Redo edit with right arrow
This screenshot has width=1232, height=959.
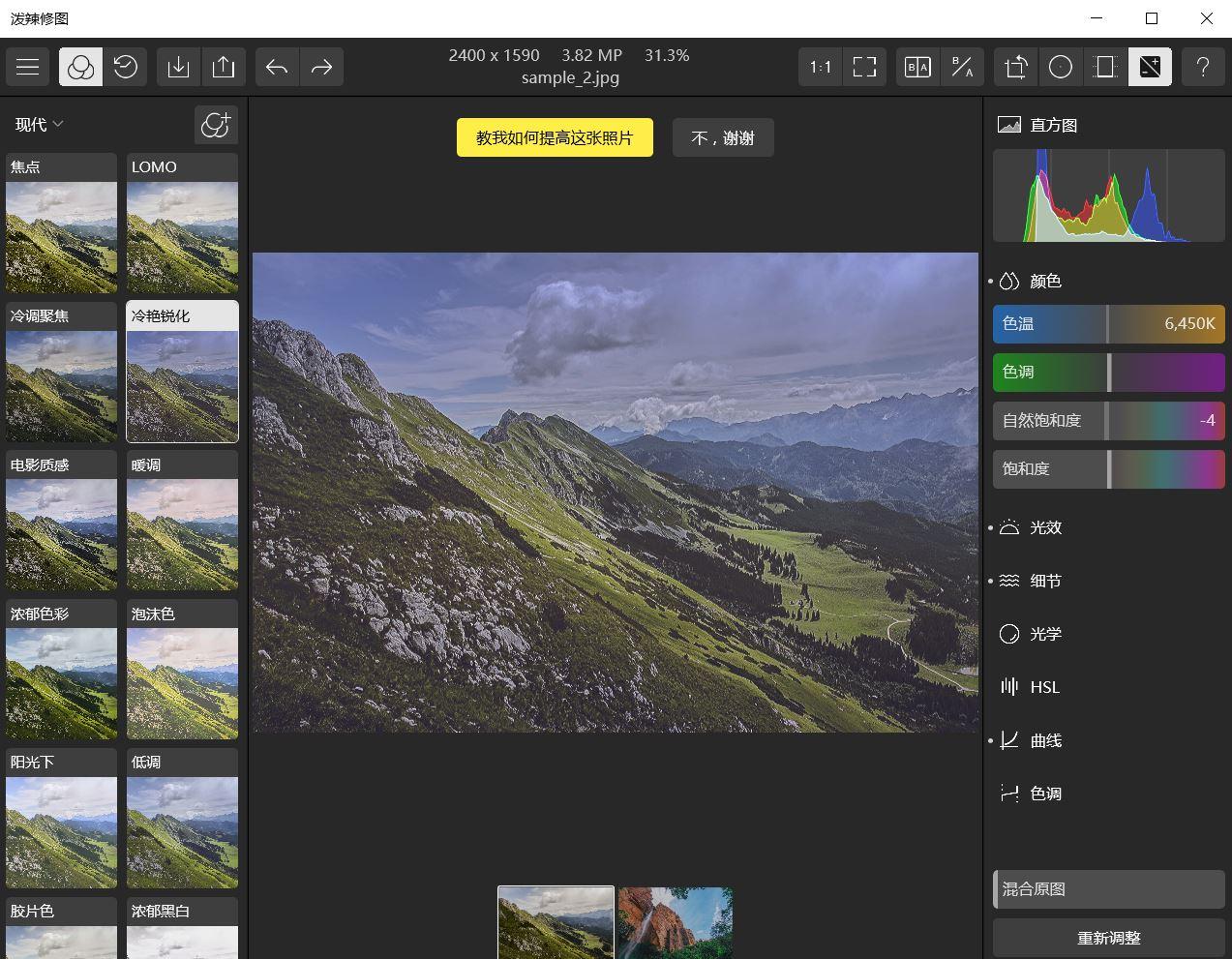[322, 67]
